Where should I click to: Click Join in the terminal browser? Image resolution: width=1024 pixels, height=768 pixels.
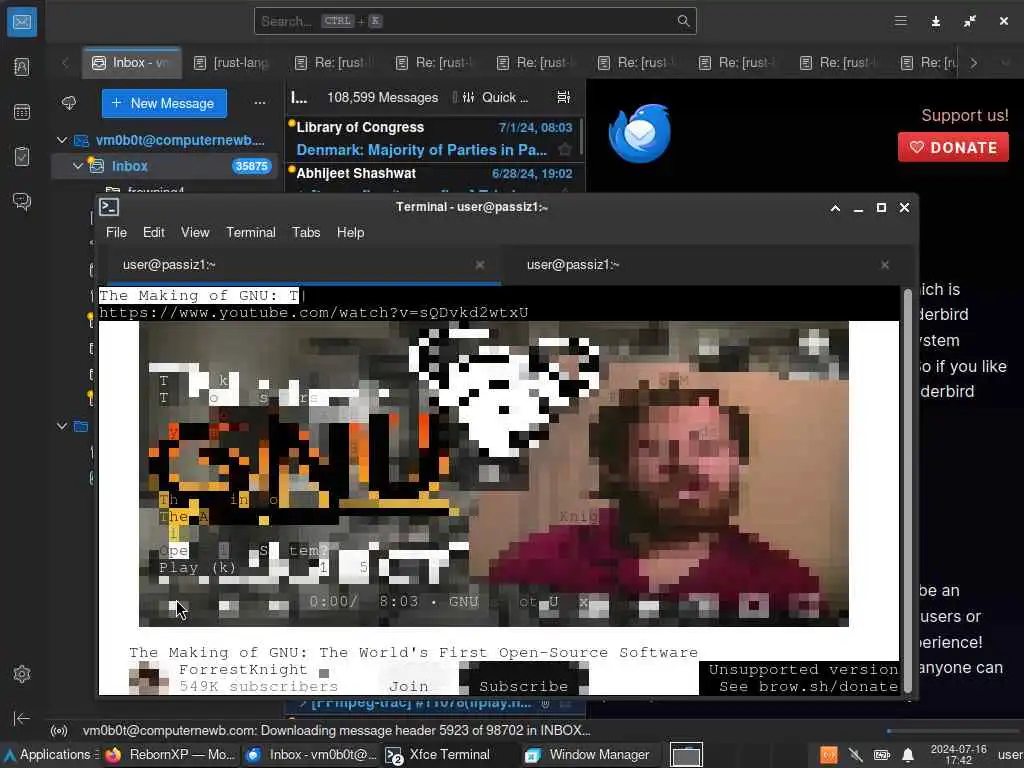409,686
